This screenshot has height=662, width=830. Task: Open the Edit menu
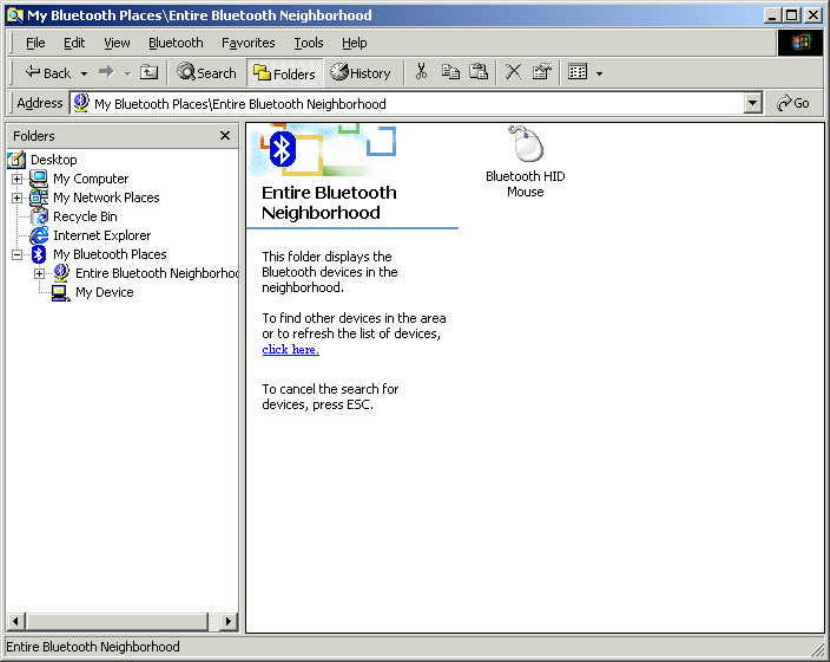coord(74,43)
